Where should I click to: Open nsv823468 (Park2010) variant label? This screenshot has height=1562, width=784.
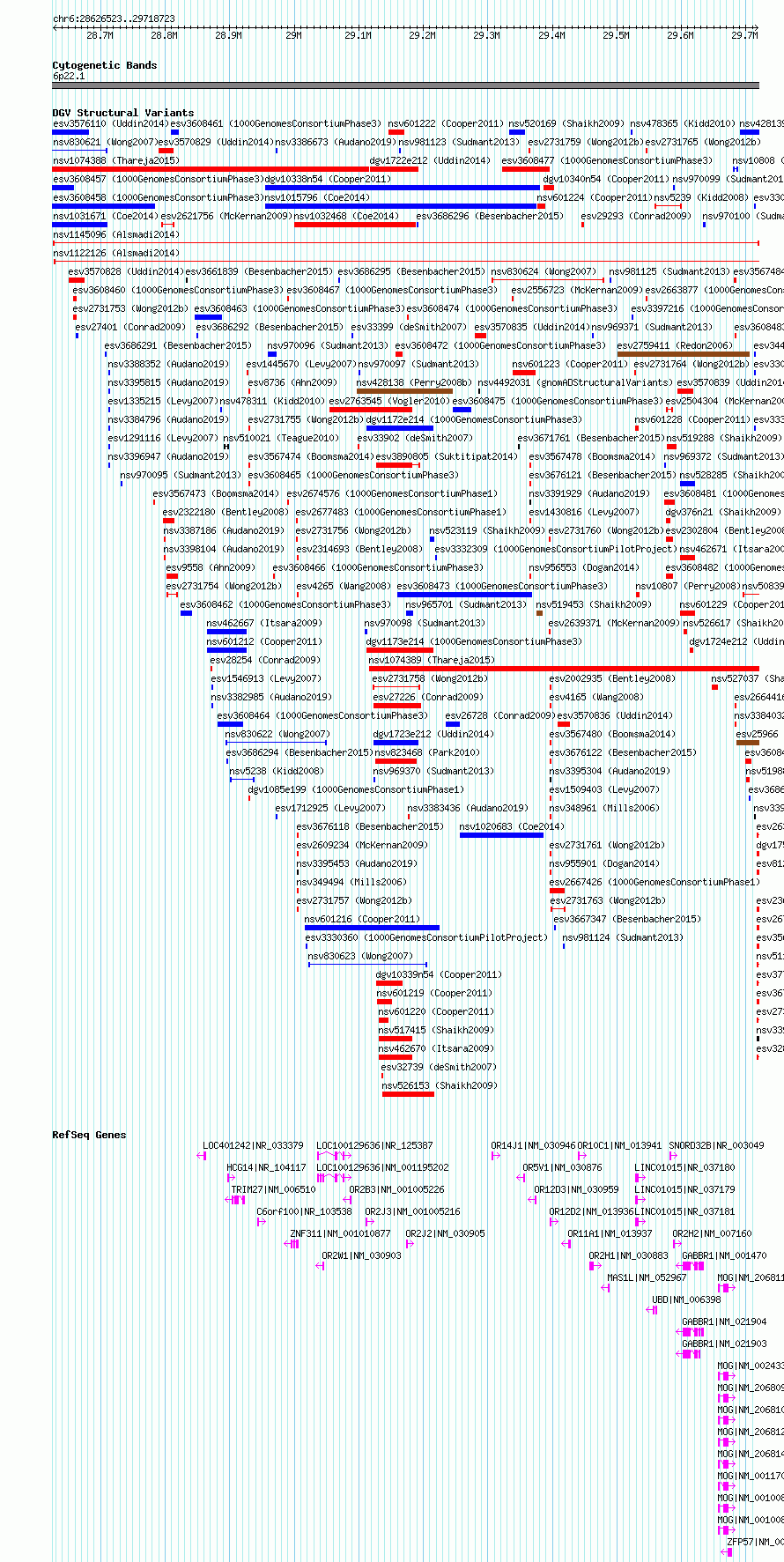coord(427,752)
